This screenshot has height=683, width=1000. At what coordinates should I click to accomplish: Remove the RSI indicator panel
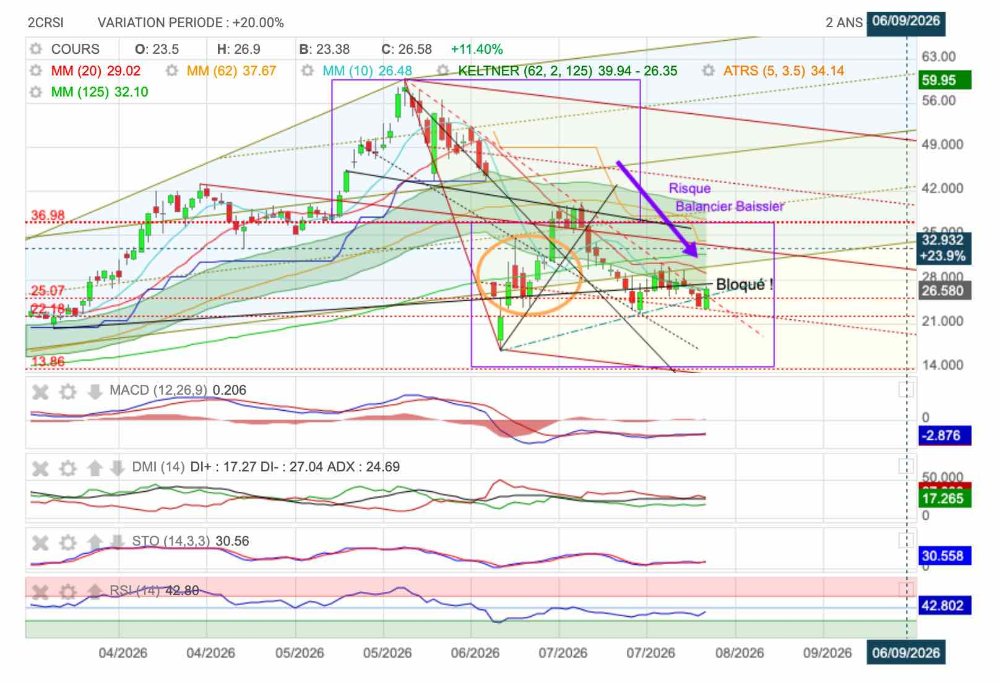click(40, 592)
